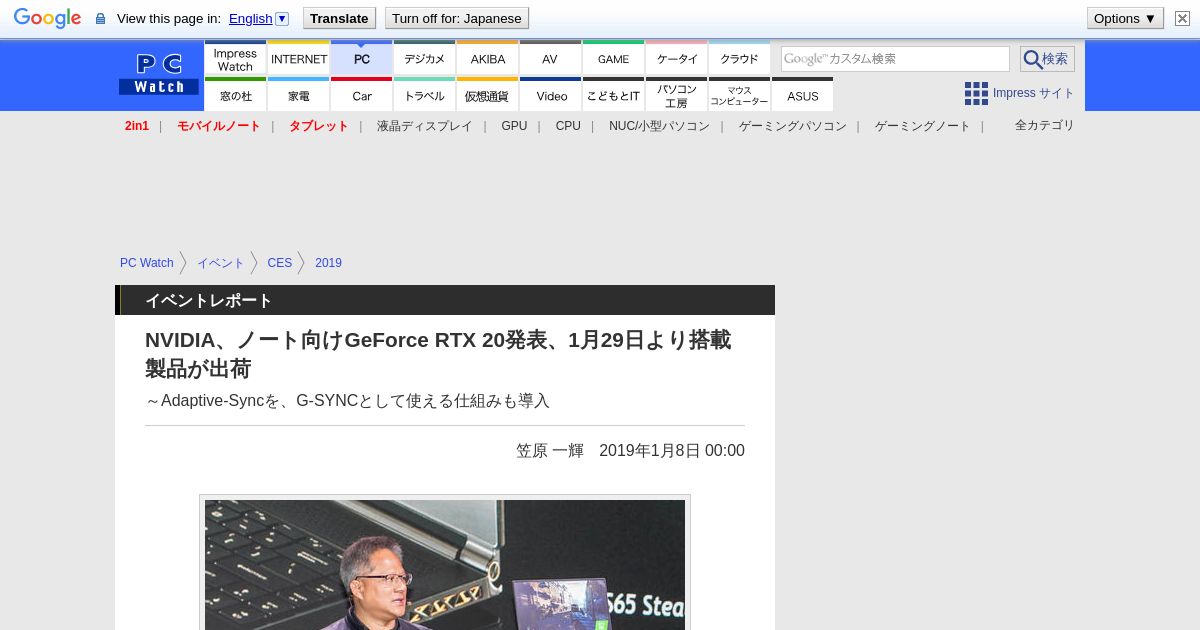Open the INTERNET tab
The height and width of the screenshot is (630, 1200).
pos(299,58)
